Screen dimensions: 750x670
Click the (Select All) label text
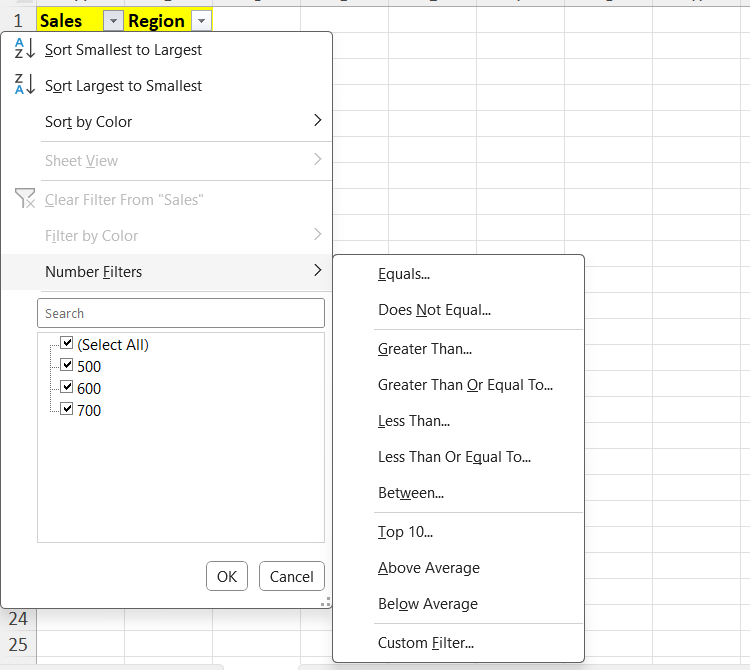(113, 345)
